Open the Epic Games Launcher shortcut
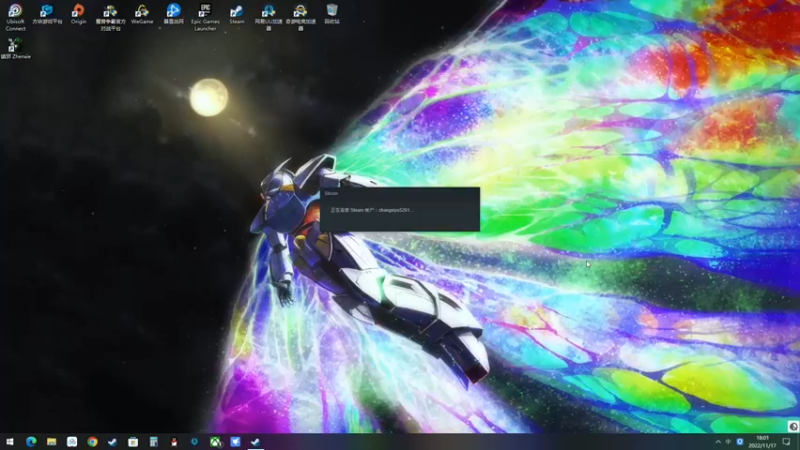The height and width of the screenshot is (450, 800). pyautogui.click(x=205, y=17)
